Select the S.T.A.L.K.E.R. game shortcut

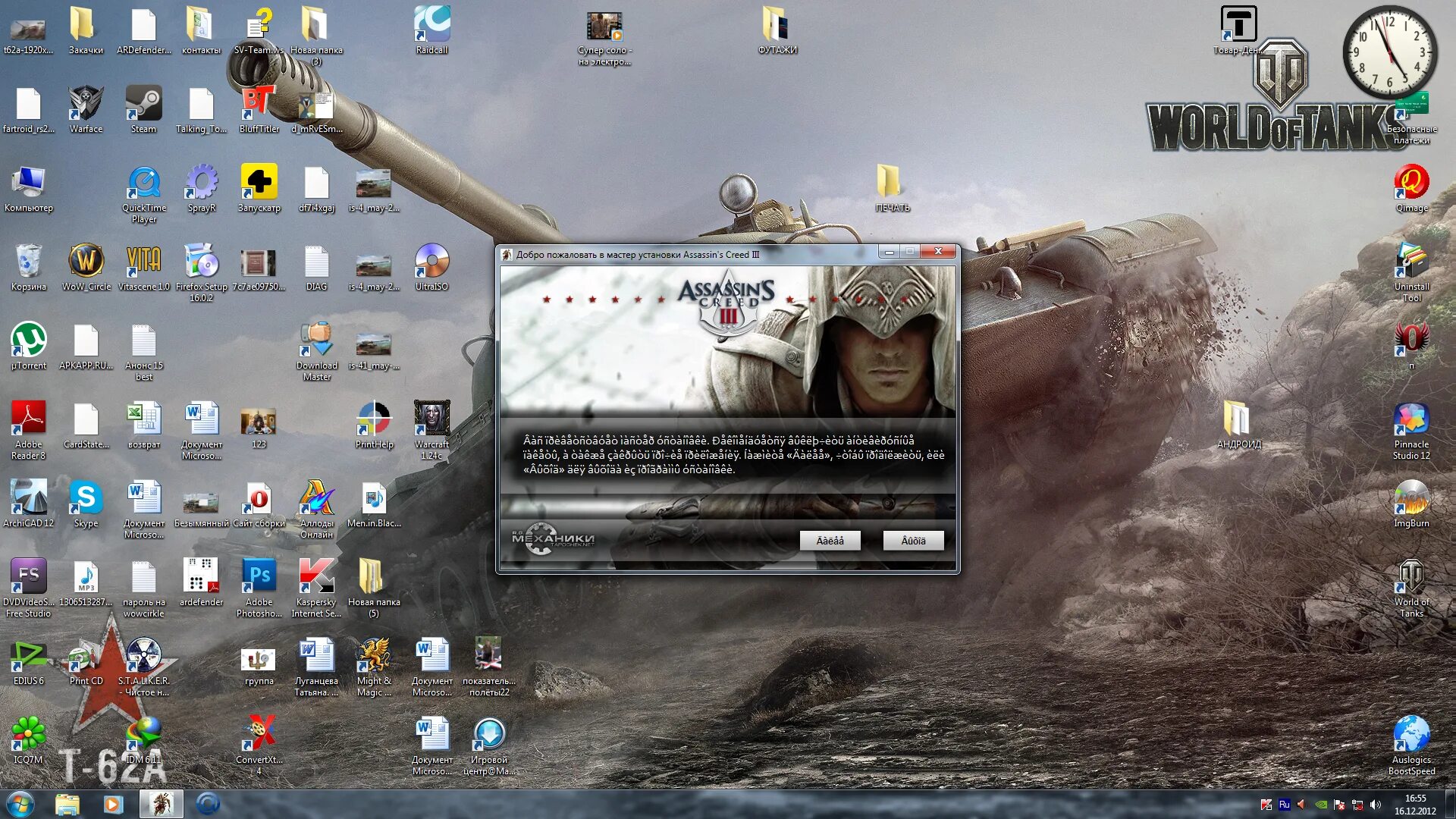coord(143,667)
